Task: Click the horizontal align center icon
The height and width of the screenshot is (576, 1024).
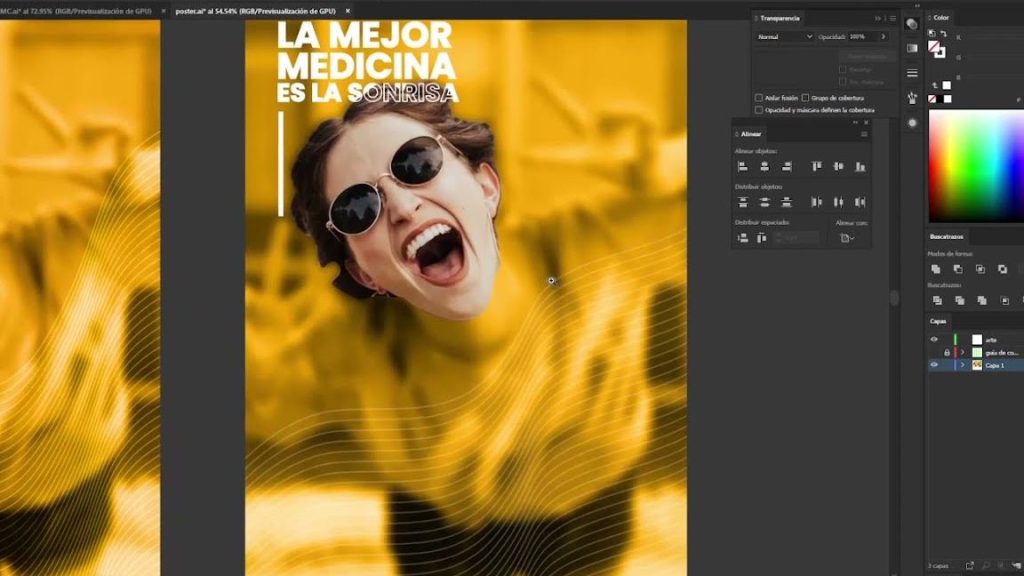Action: (x=764, y=167)
